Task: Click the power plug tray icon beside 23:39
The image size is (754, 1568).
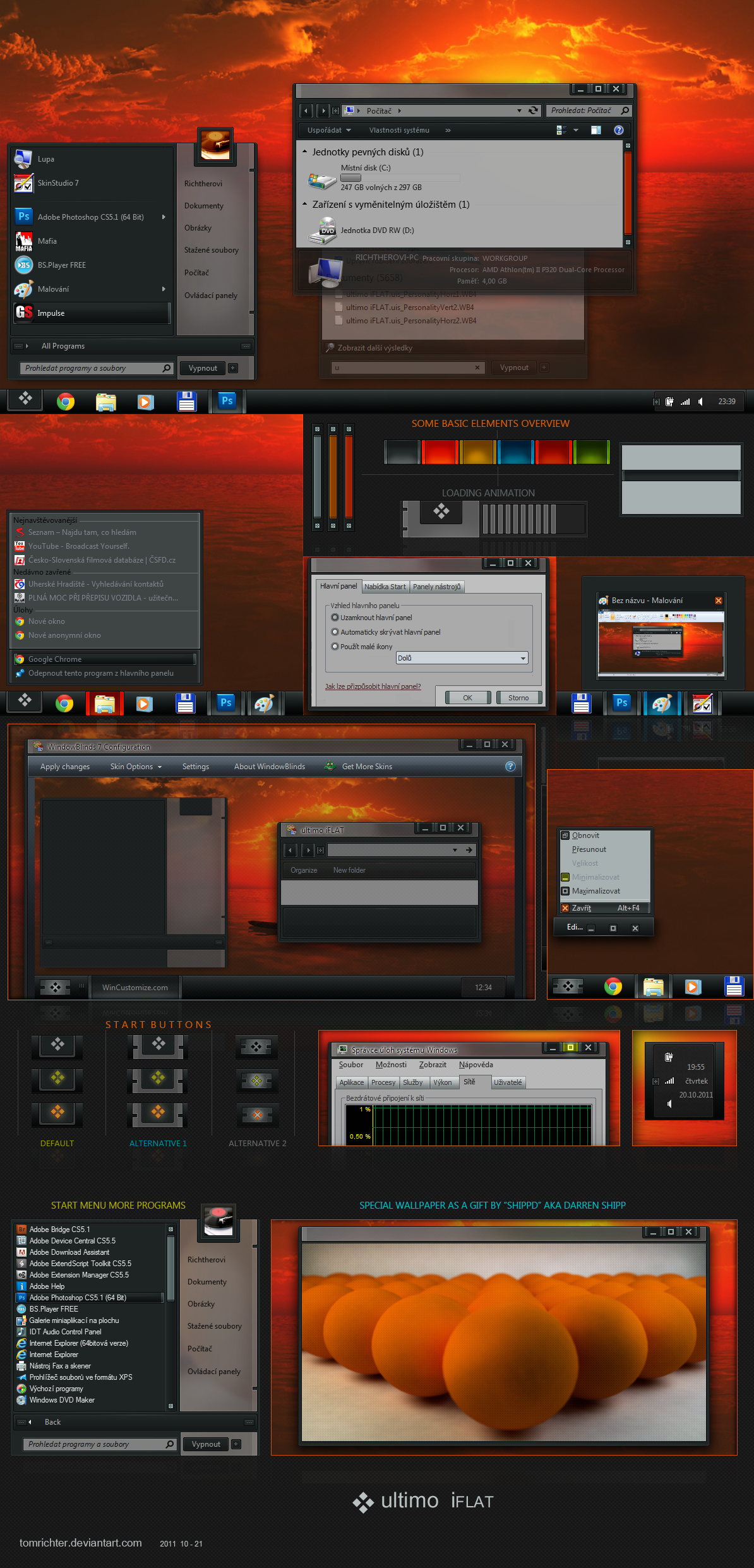Action: point(669,402)
